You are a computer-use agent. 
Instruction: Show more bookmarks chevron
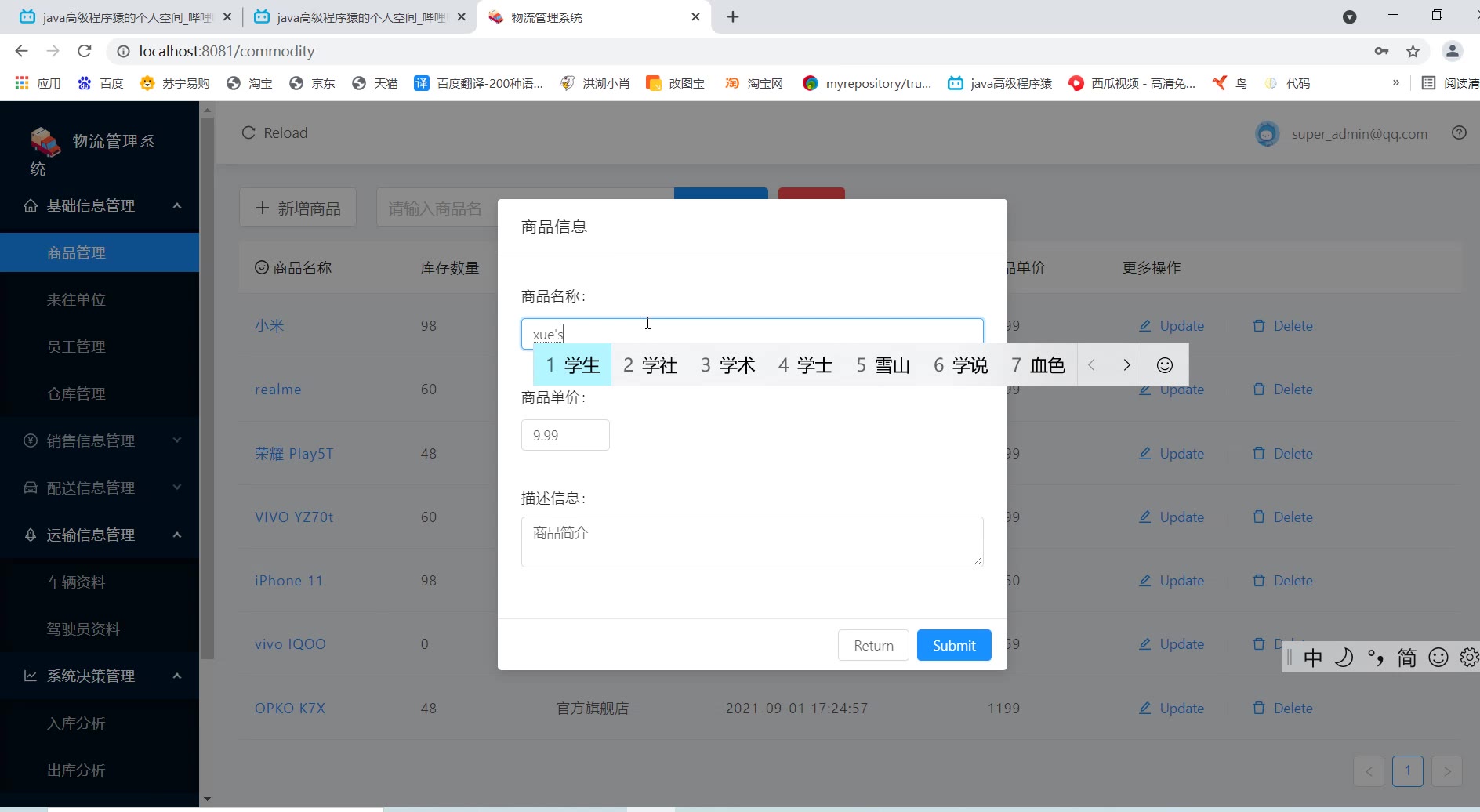[x=1395, y=83]
